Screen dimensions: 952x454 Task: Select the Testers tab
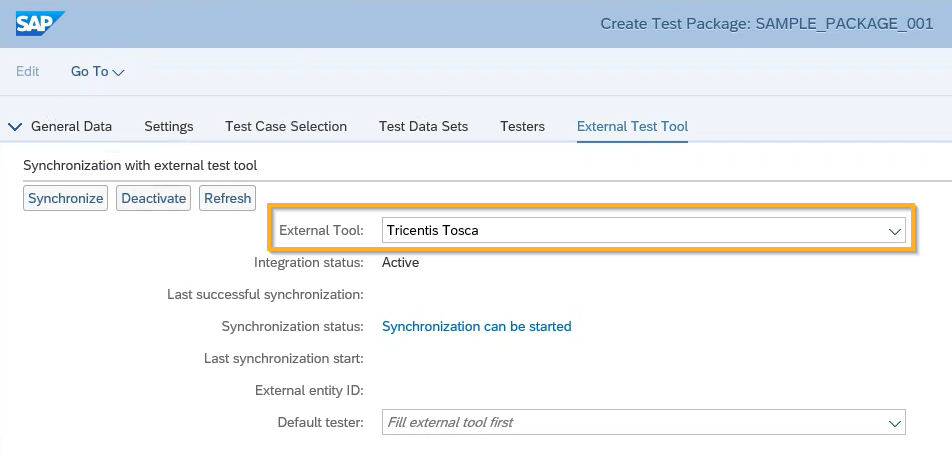click(522, 127)
